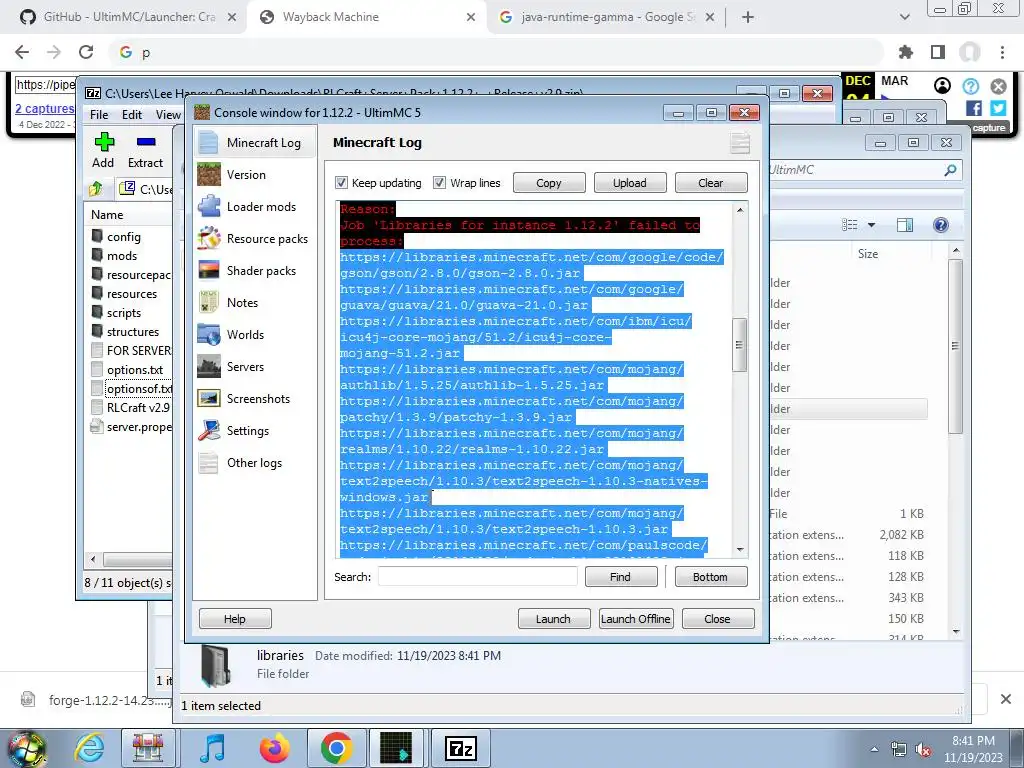Open 7-Zip from the taskbar
Viewport: 1024px width, 768px height.
tap(460, 748)
